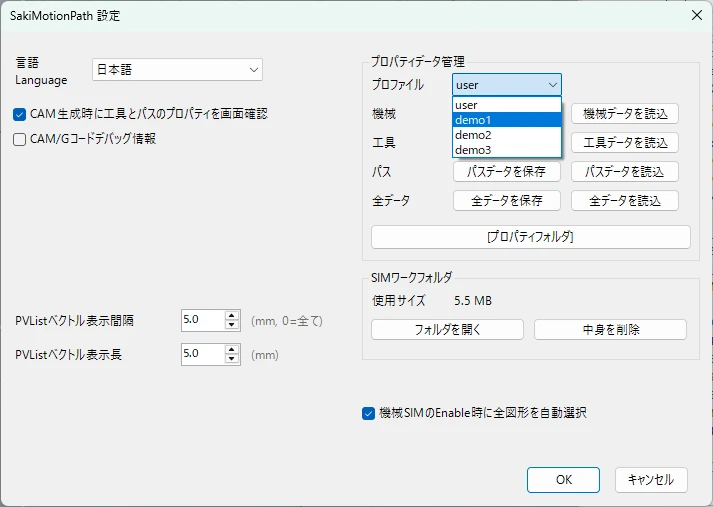Choose demo2 from profile list
Image resolution: width=713 pixels, height=507 pixels.
507,135
